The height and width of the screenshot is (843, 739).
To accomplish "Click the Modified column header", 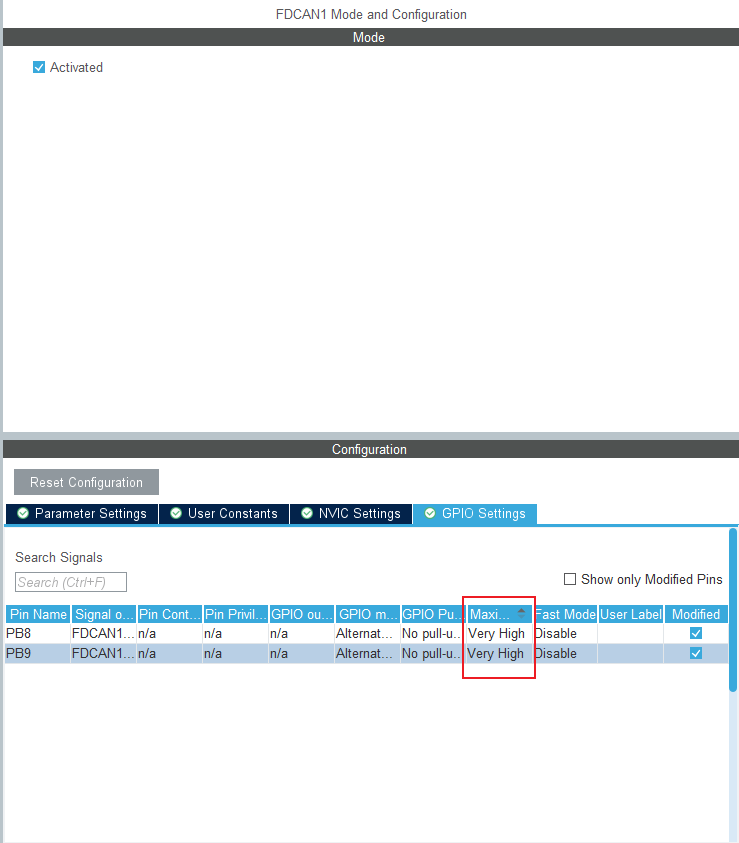I will [x=696, y=614].
